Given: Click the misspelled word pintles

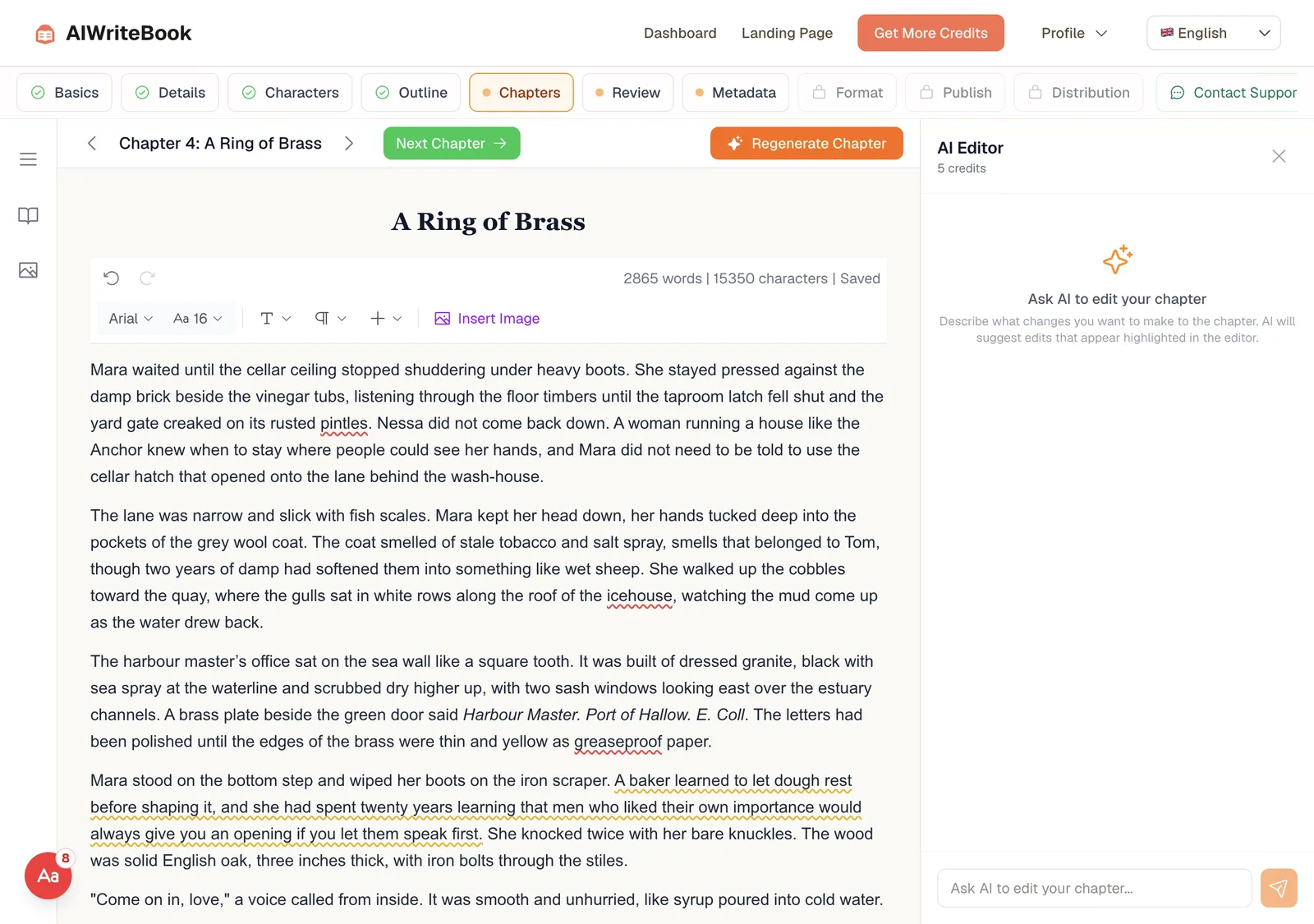Looking at the screenshot, I should pyautogui.click(x=343, y=423).
